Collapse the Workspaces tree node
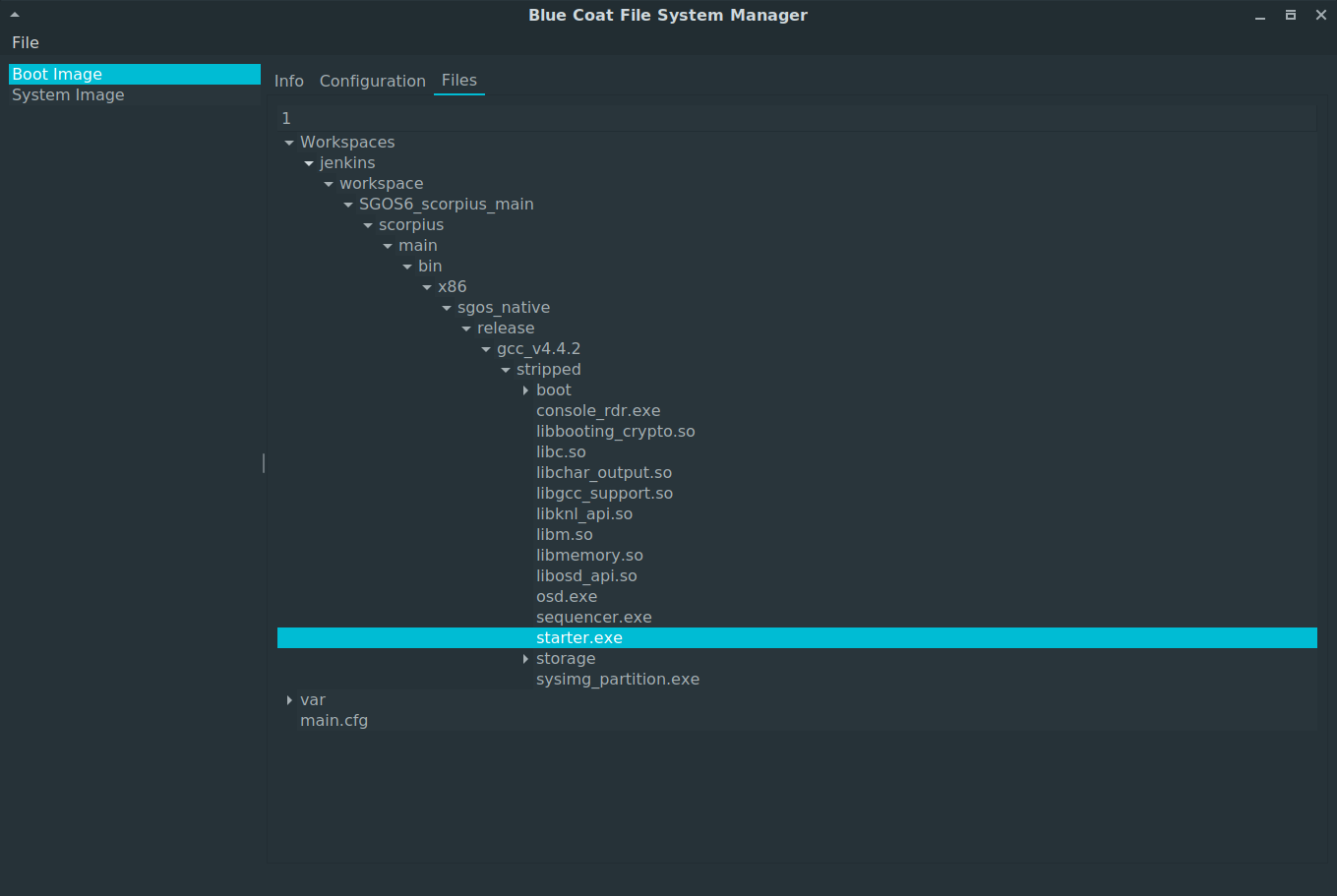The width and height of the screenshot is (1337, 896). click(x=289, y=143)
